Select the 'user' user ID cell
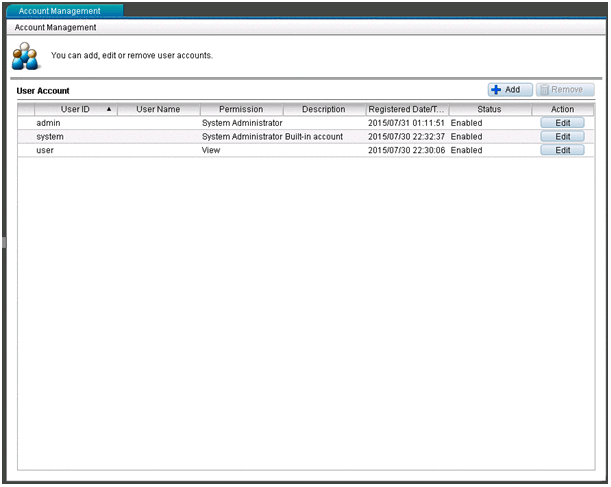 click(x=45, y=150)
